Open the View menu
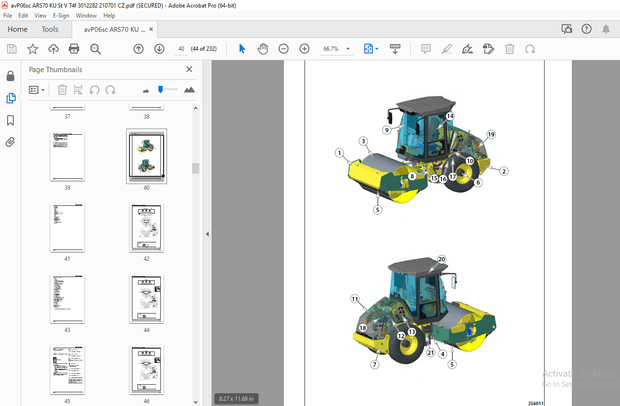The height and width of the screenshot is (406, 620). (x=40, y=15)
